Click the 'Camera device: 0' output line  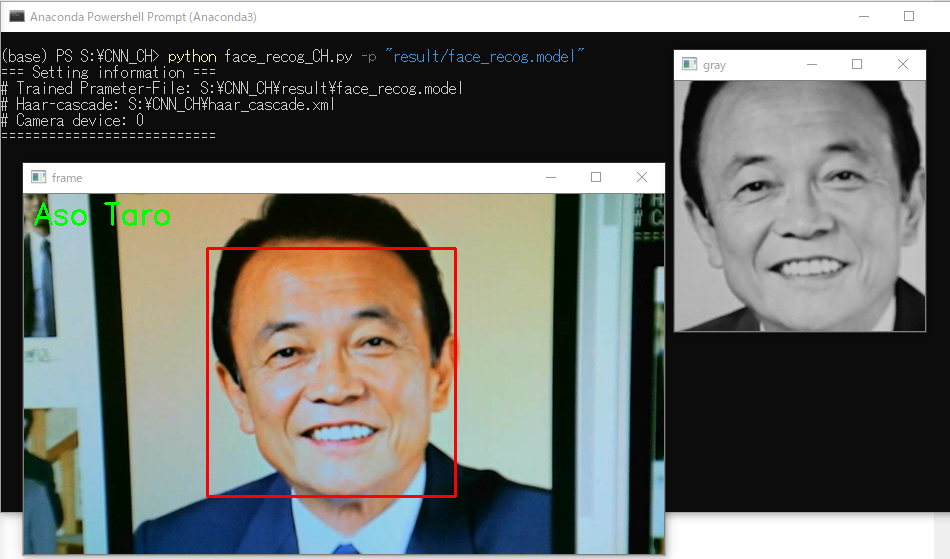click(73, 121)
